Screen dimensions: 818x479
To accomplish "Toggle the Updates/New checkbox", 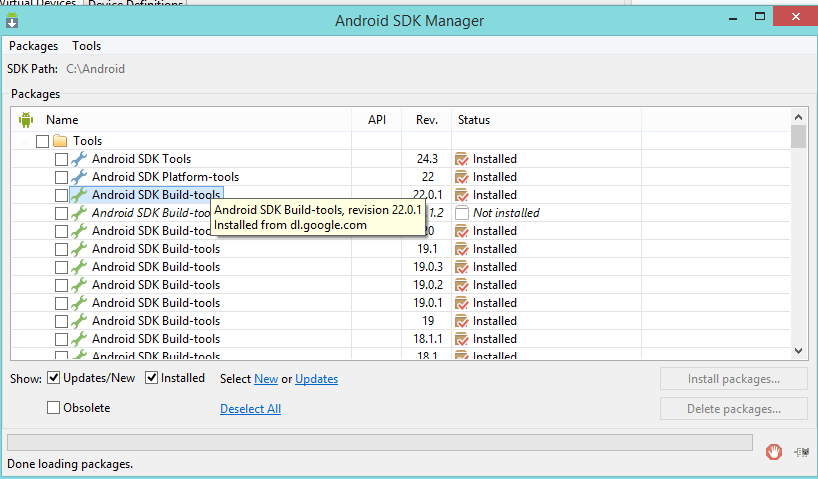I will point(54,378).
